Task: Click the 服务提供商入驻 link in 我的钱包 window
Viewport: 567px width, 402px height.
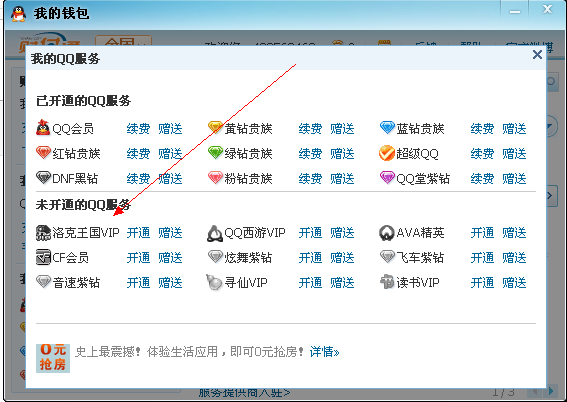Action: tap(244, 393)
